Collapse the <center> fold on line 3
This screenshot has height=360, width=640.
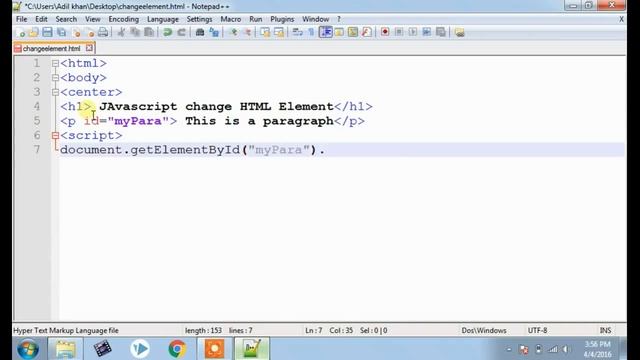tap(55, 92)
